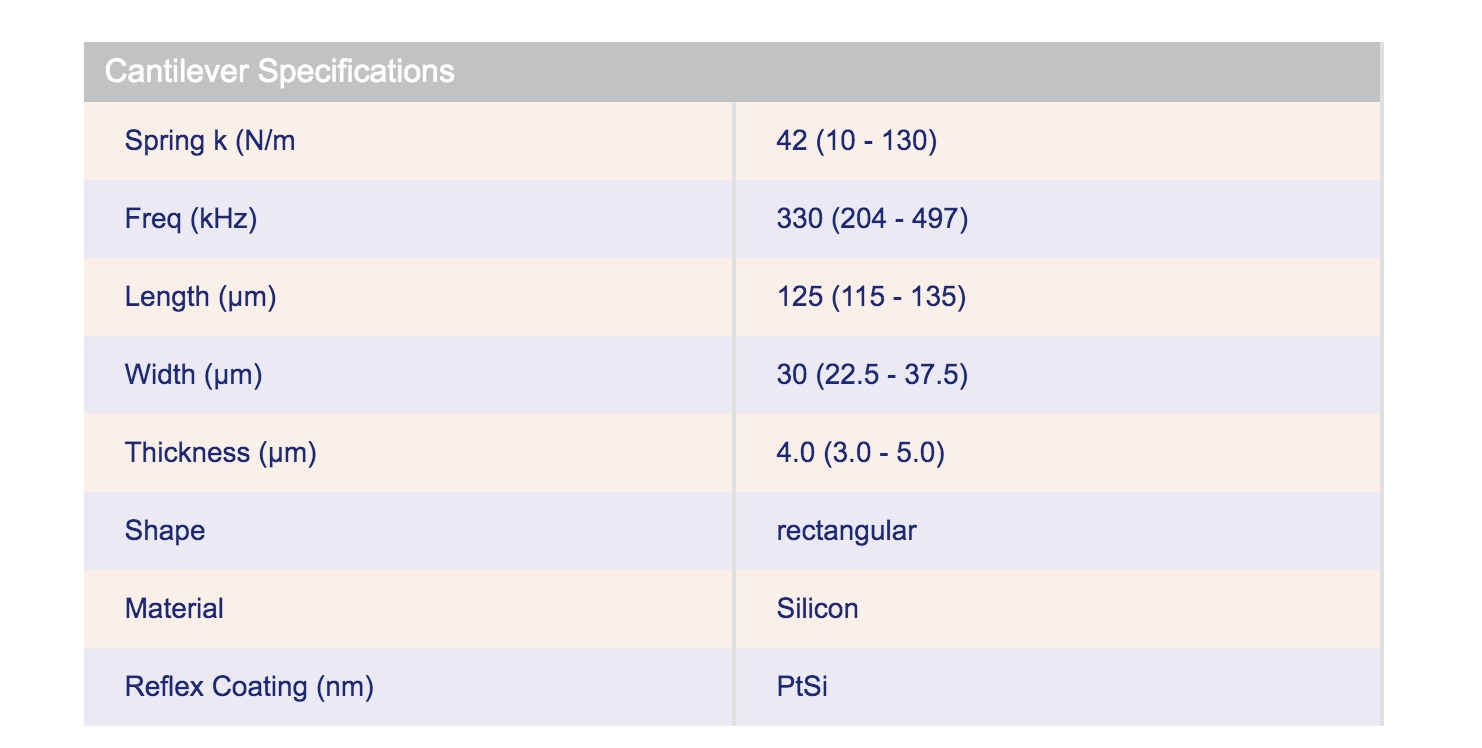1482x748 pixels.
Task: Click the frequency value 330
Action: pyautogui.click(x=798, y=219)
